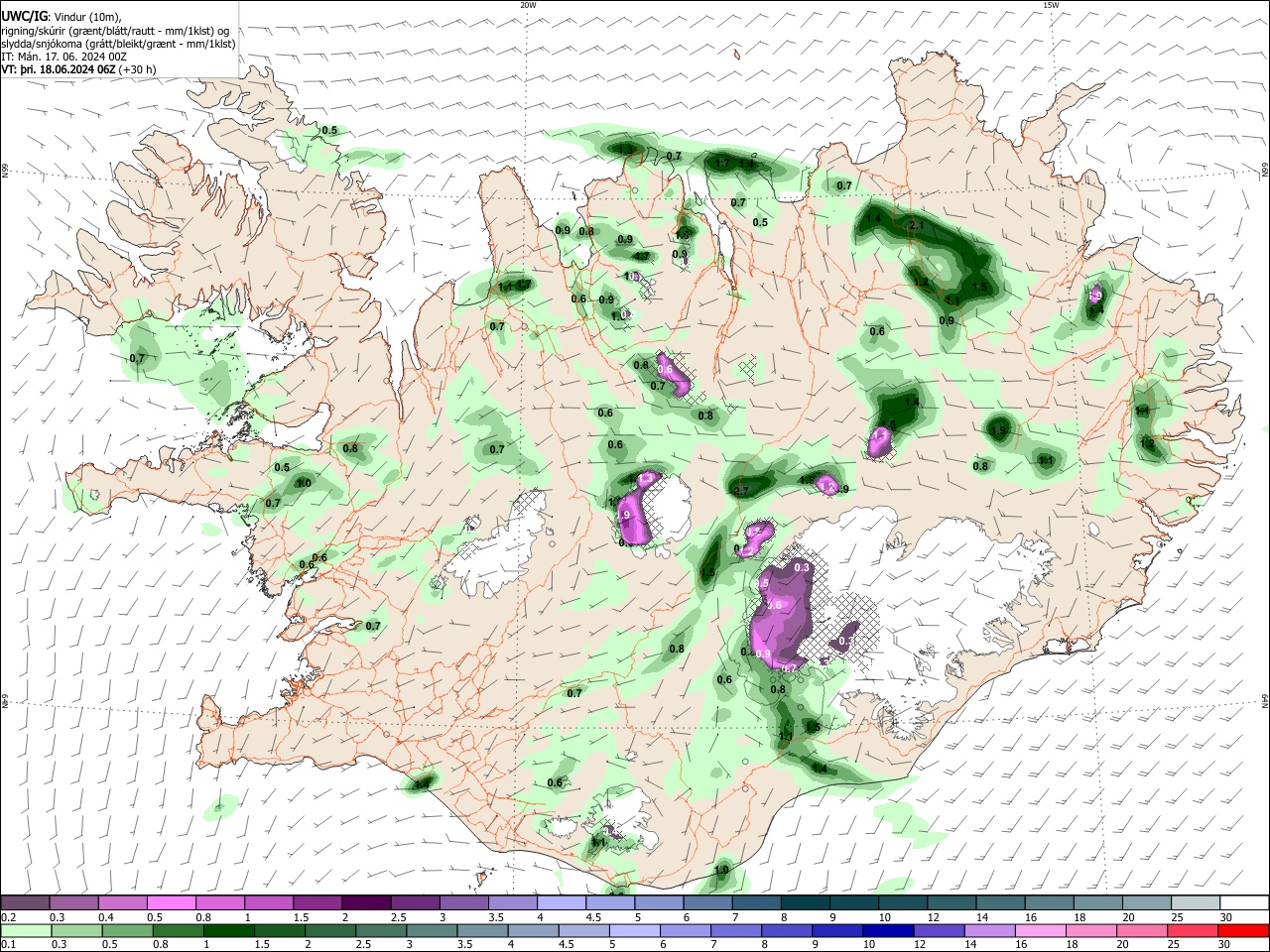This screenshot has height=952, width=1270.
Task: Click the '1.3' value on the north coast
Action: coord(626,150)
